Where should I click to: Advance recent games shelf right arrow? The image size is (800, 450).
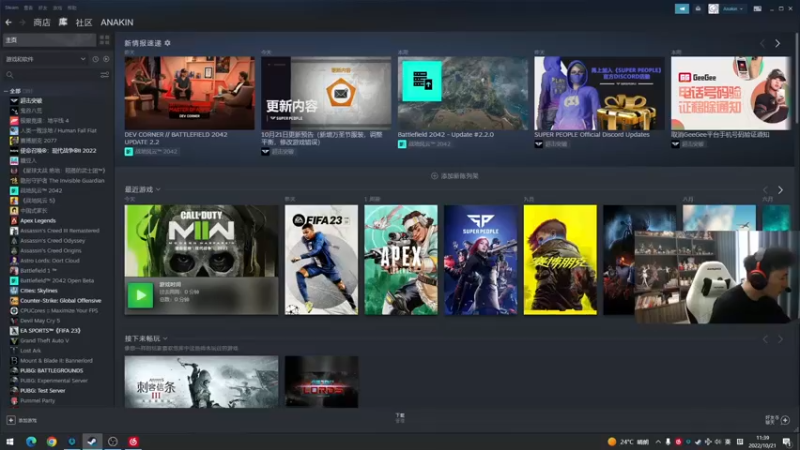[x=780, y=190]
